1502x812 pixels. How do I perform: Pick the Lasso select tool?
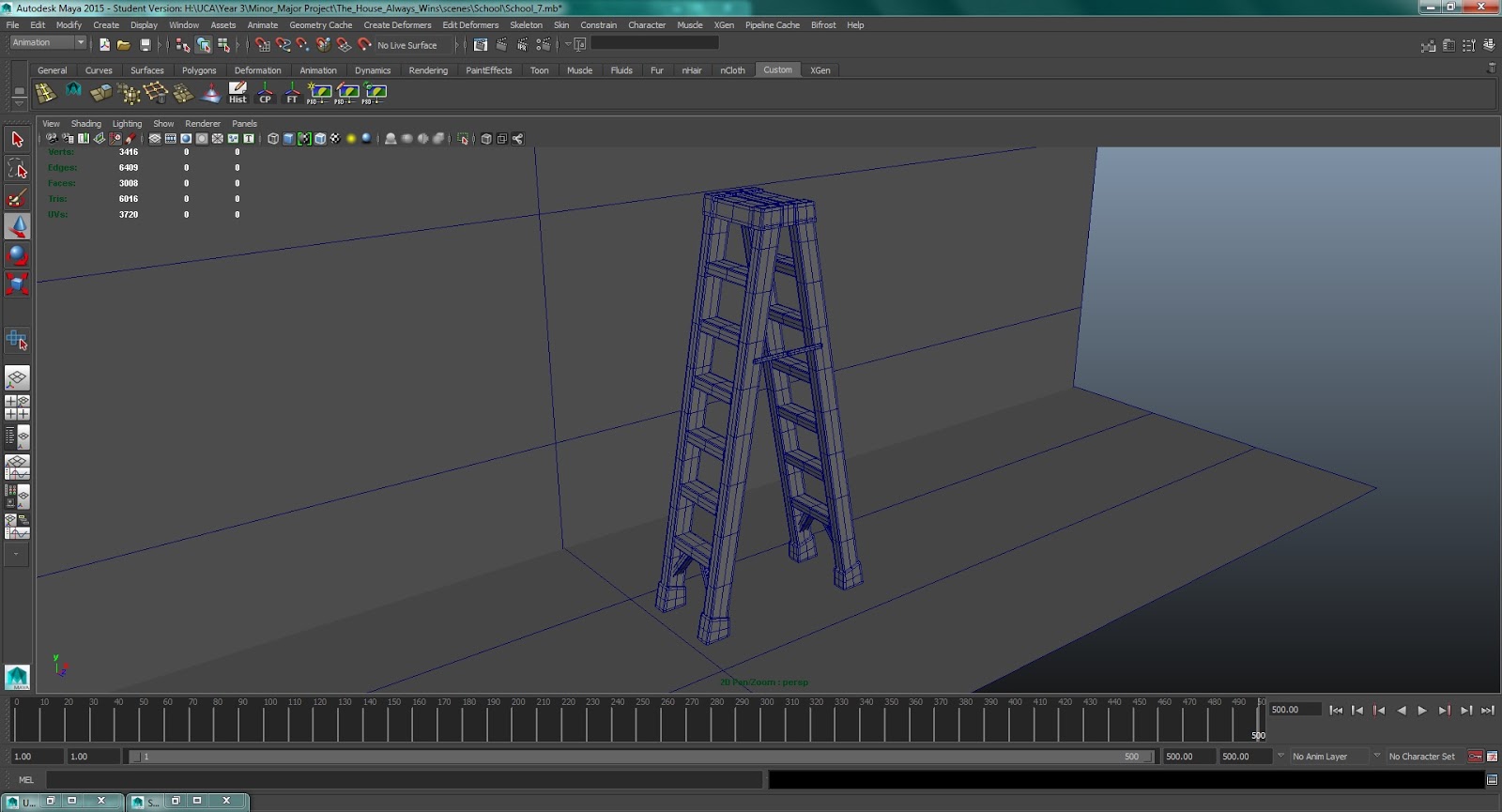(x=17, y=169)
